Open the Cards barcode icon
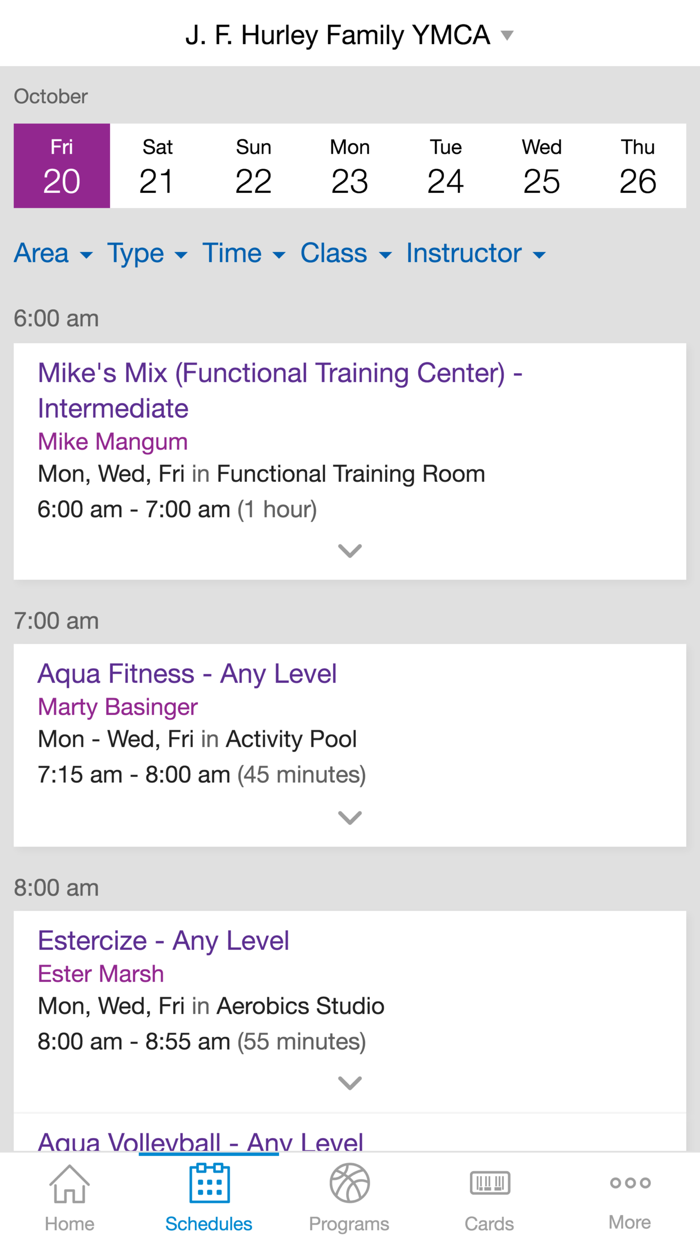The height and width of the screenshot is (1244, 700). point(489,1184)
